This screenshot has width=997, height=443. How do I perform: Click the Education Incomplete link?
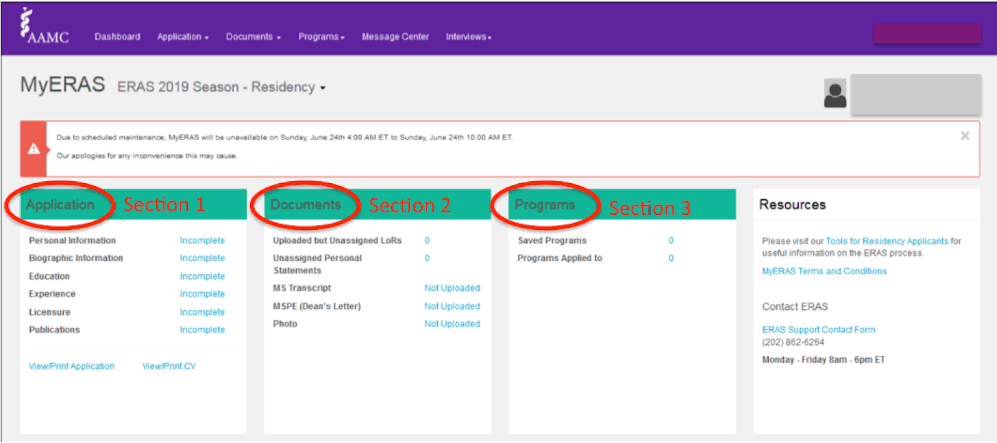(202, 276)
